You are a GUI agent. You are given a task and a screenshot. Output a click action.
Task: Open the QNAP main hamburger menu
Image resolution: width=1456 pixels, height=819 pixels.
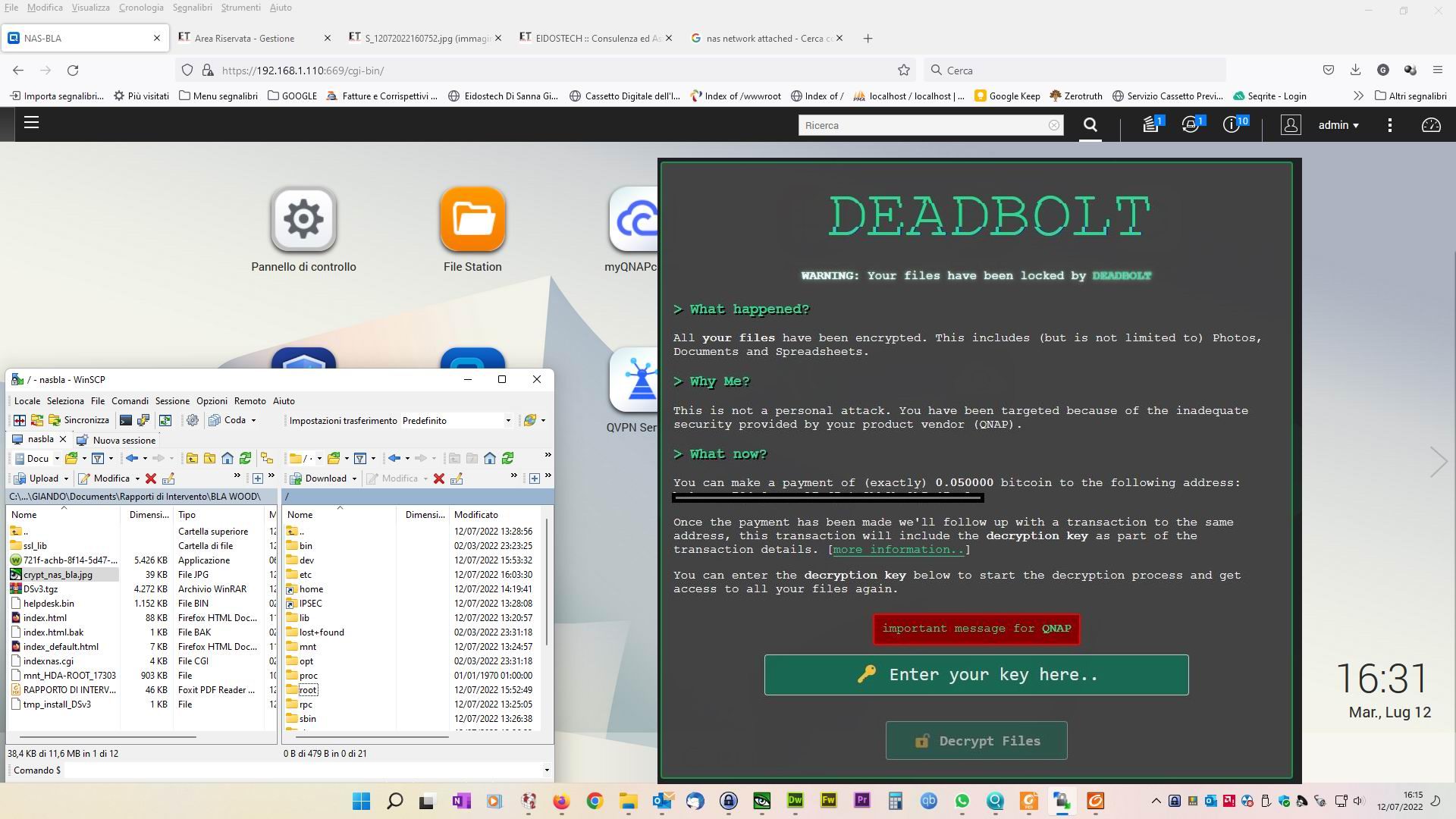31,123
